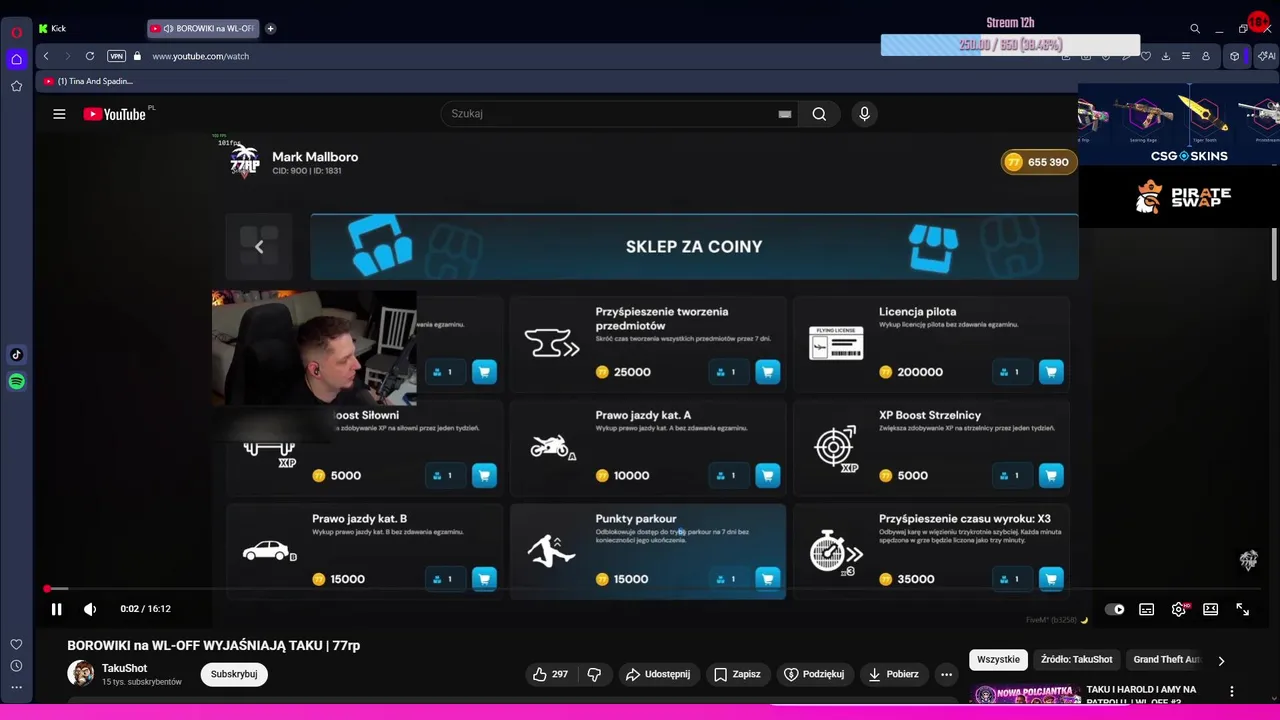Image resolution: width=1280 pixels, height=720 pixels.
Task: Download the video via Pobierz
Action: tap(893, 674)
